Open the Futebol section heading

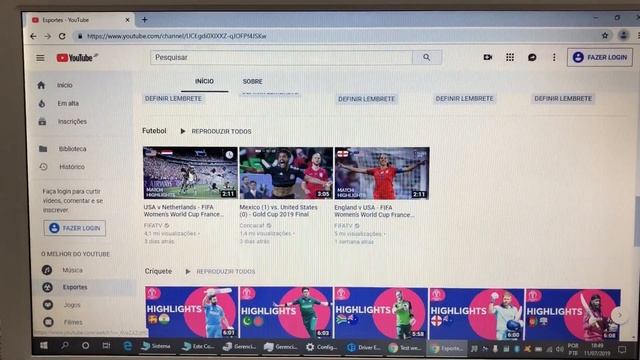pyautogui.click(x=154, y=131)
